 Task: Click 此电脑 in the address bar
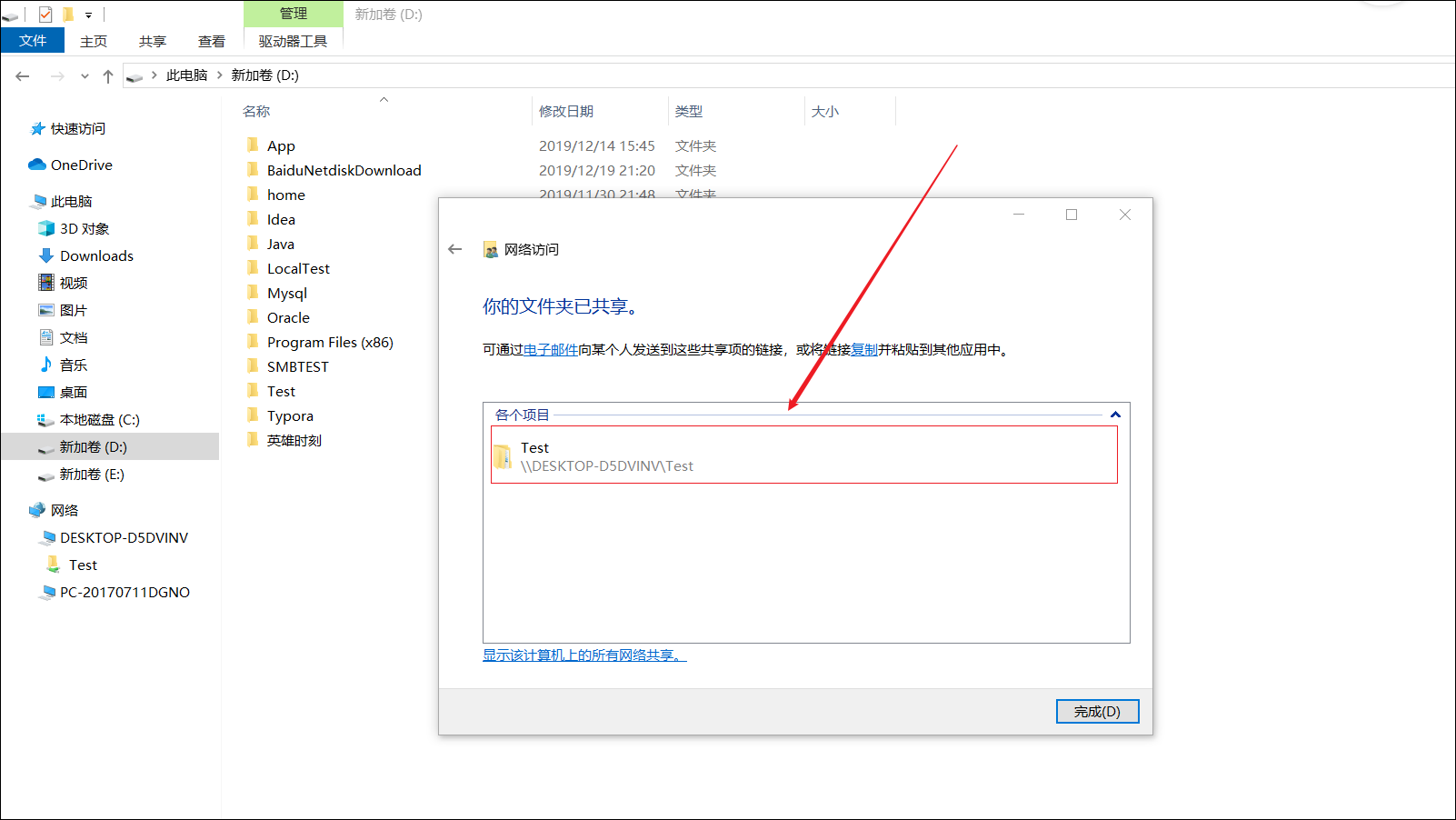click(186, 75)
